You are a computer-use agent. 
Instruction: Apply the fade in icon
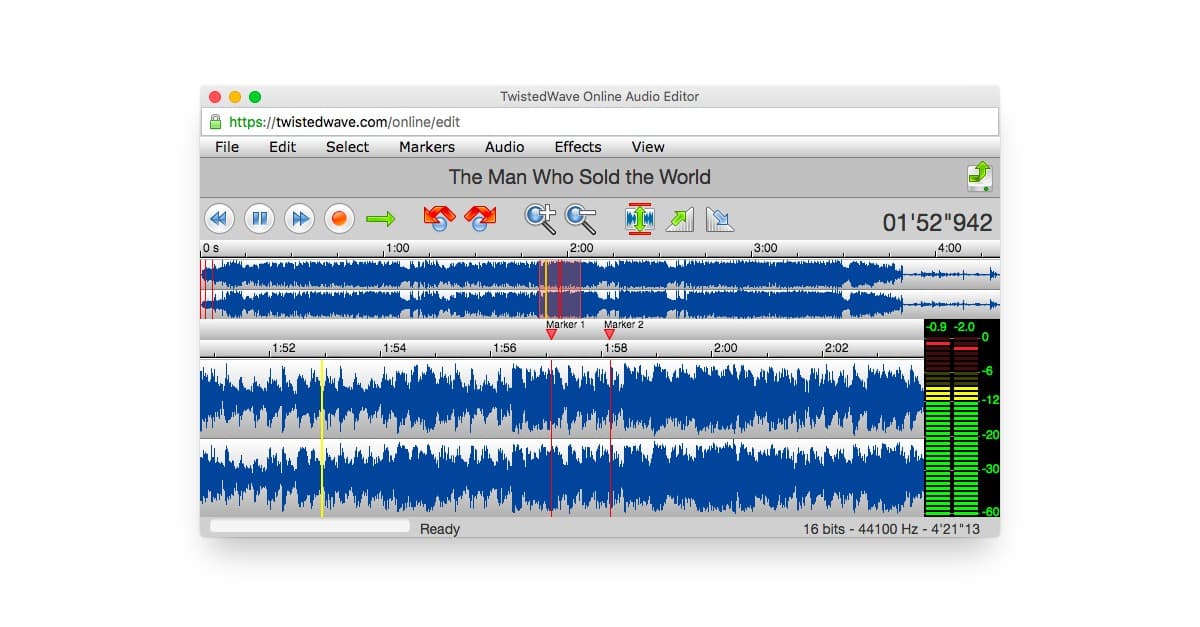680,219
